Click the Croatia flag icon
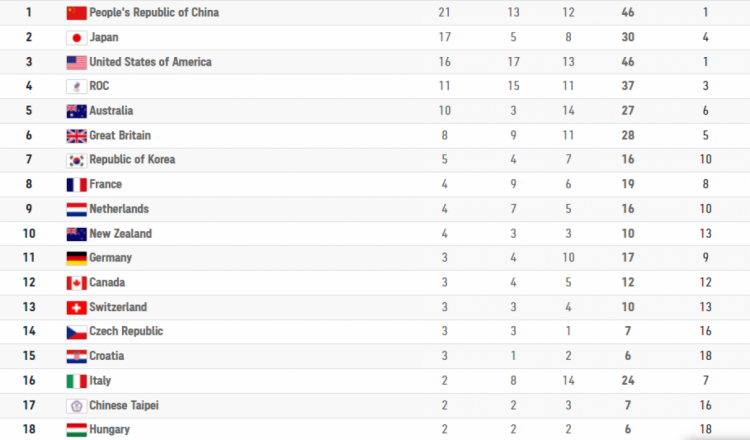This screenshot has width=750, height=440. click(x=77, y=356)
